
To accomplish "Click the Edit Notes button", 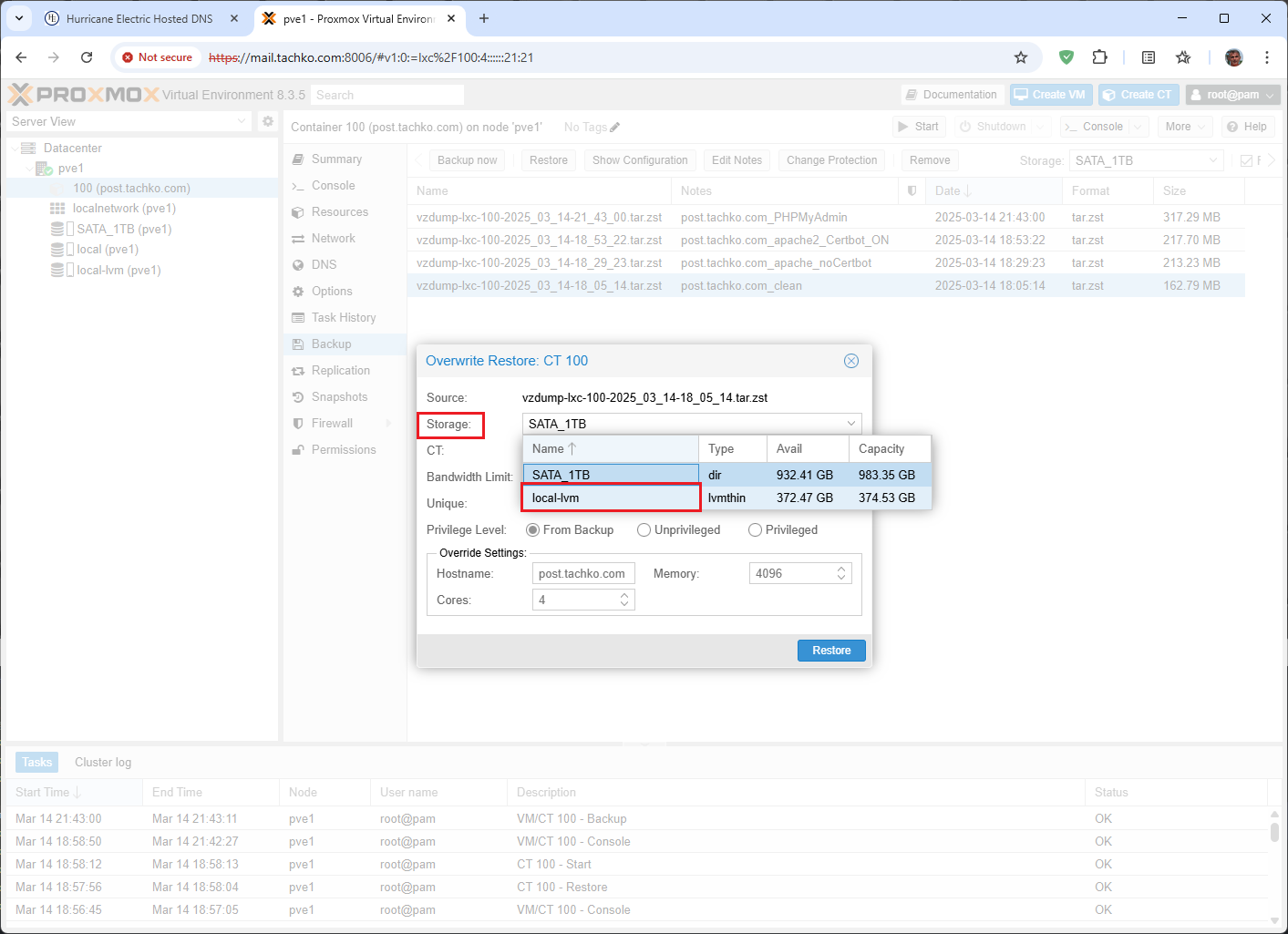I will pyautogui.click(x=737, y=160).
